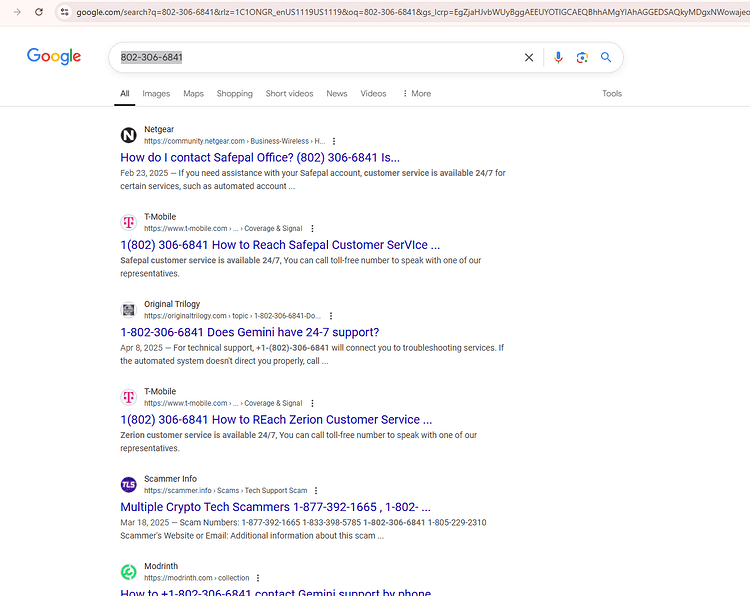Expand the More search filters menu
The image size is (750, 596).
coord(417,94)
